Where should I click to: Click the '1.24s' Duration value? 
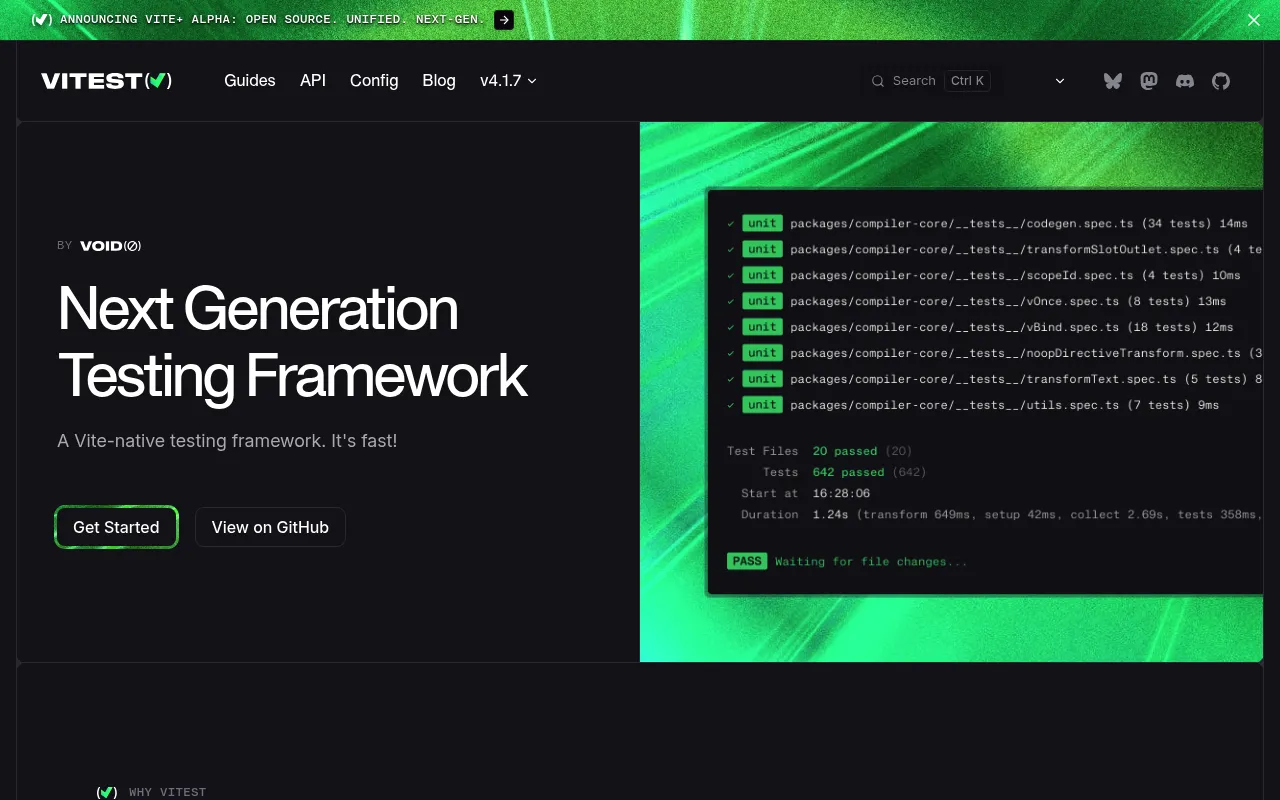click(830, 514)
